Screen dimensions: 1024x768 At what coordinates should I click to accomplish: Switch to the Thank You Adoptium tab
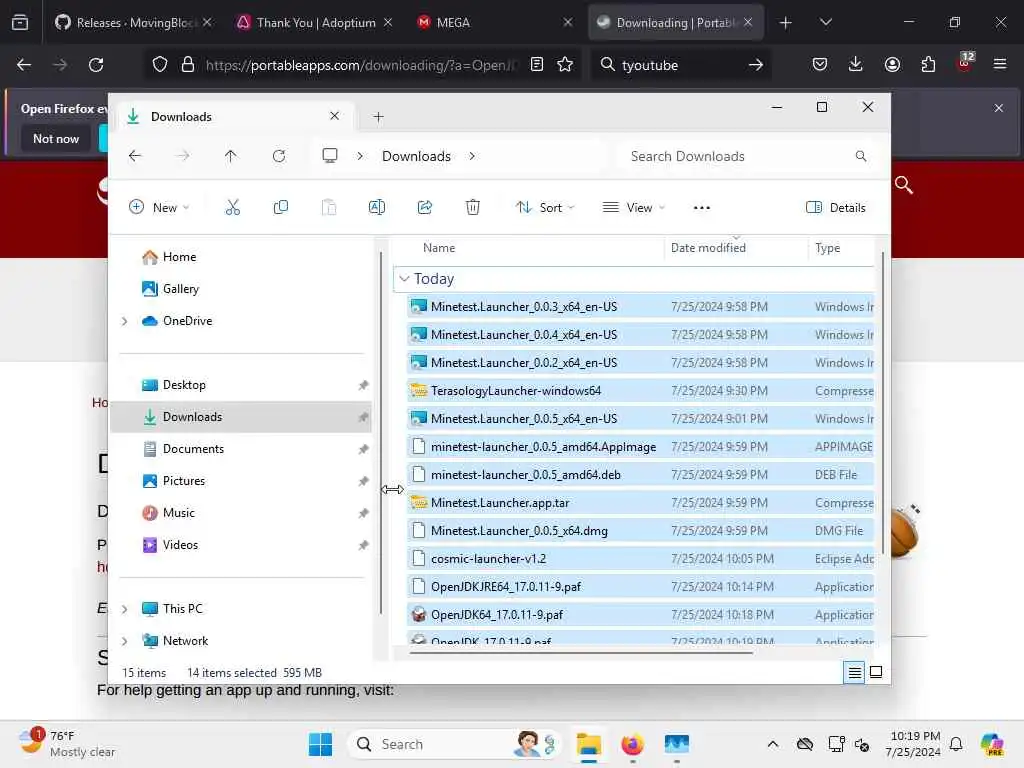tap(315, 23)
